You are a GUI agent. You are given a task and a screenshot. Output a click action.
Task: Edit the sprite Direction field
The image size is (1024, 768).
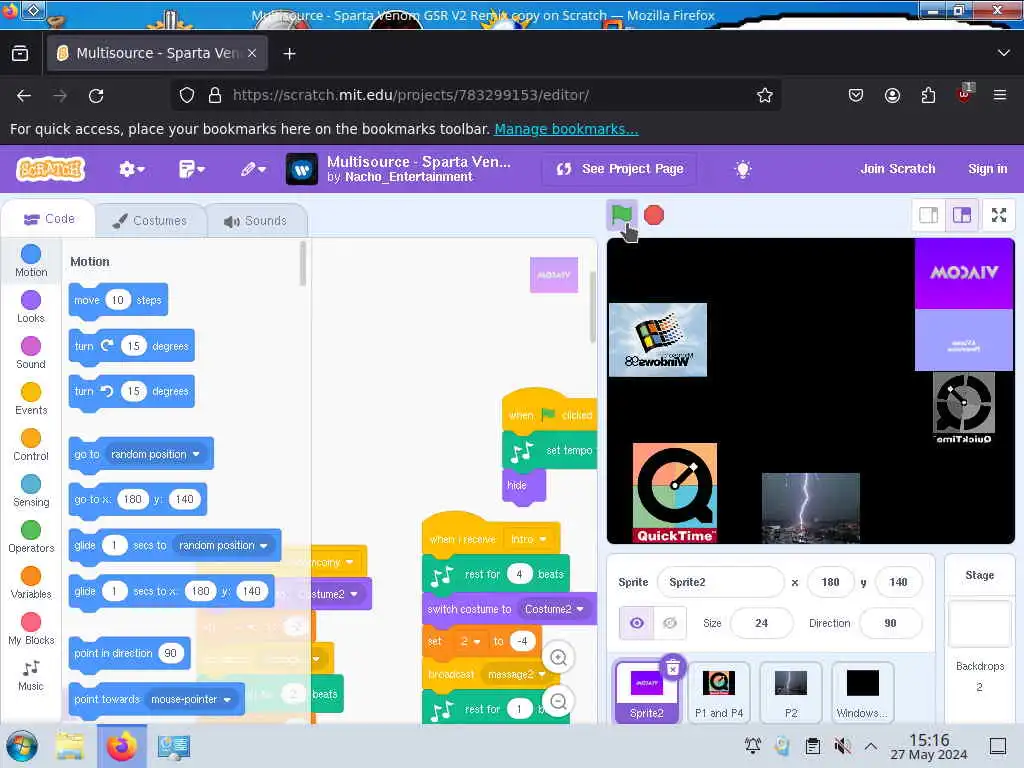coord(890,623)
